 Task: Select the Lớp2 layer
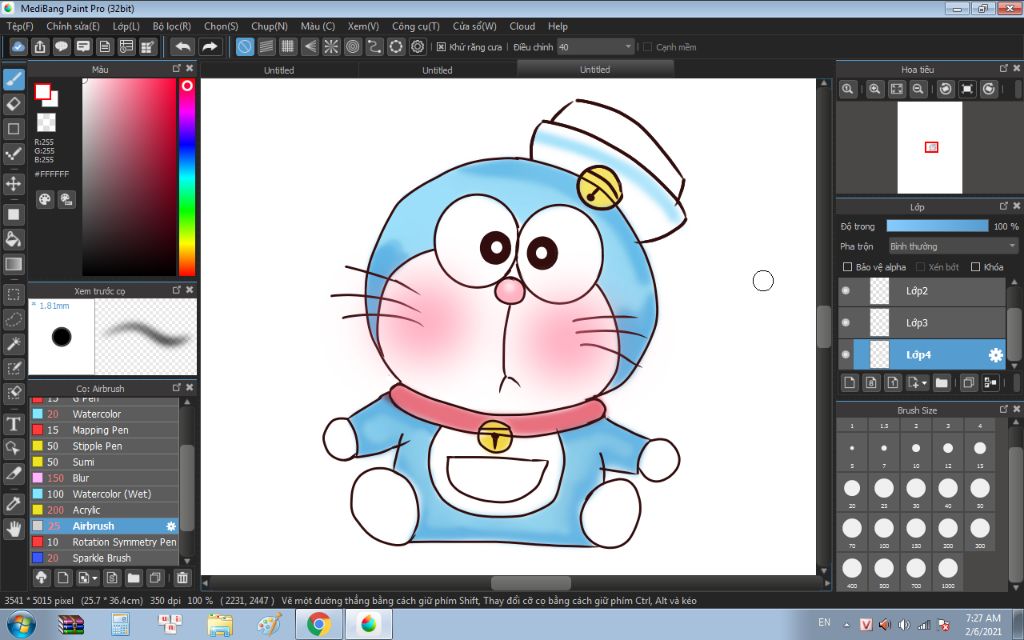coord(922,291)
